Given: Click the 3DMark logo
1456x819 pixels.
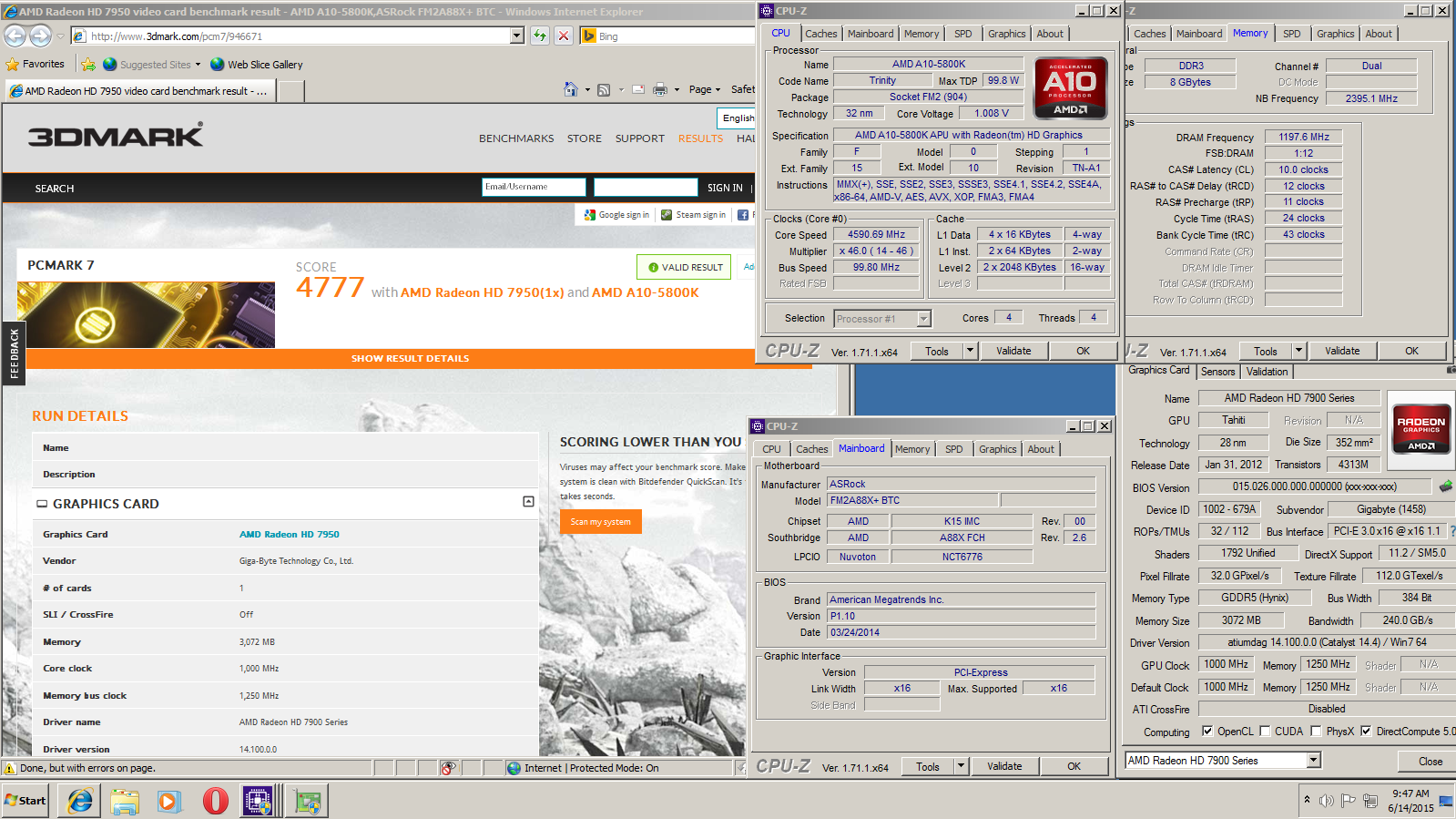Looking at the screenshot, I should click(116, 136).
